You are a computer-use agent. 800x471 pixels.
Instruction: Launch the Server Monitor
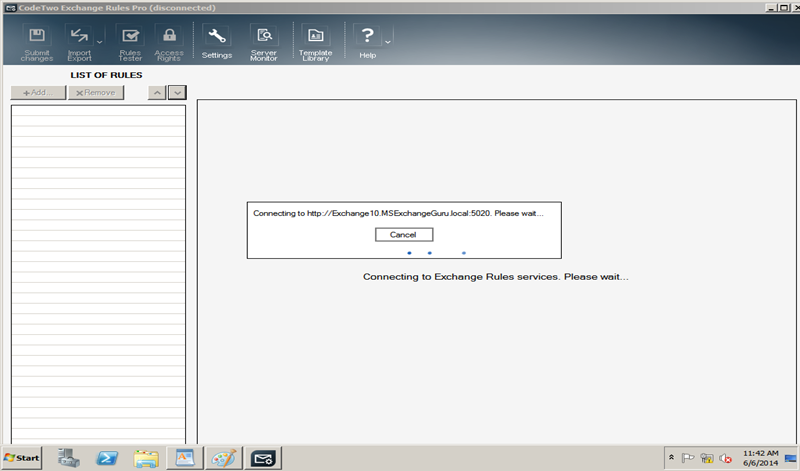[264, 43]
